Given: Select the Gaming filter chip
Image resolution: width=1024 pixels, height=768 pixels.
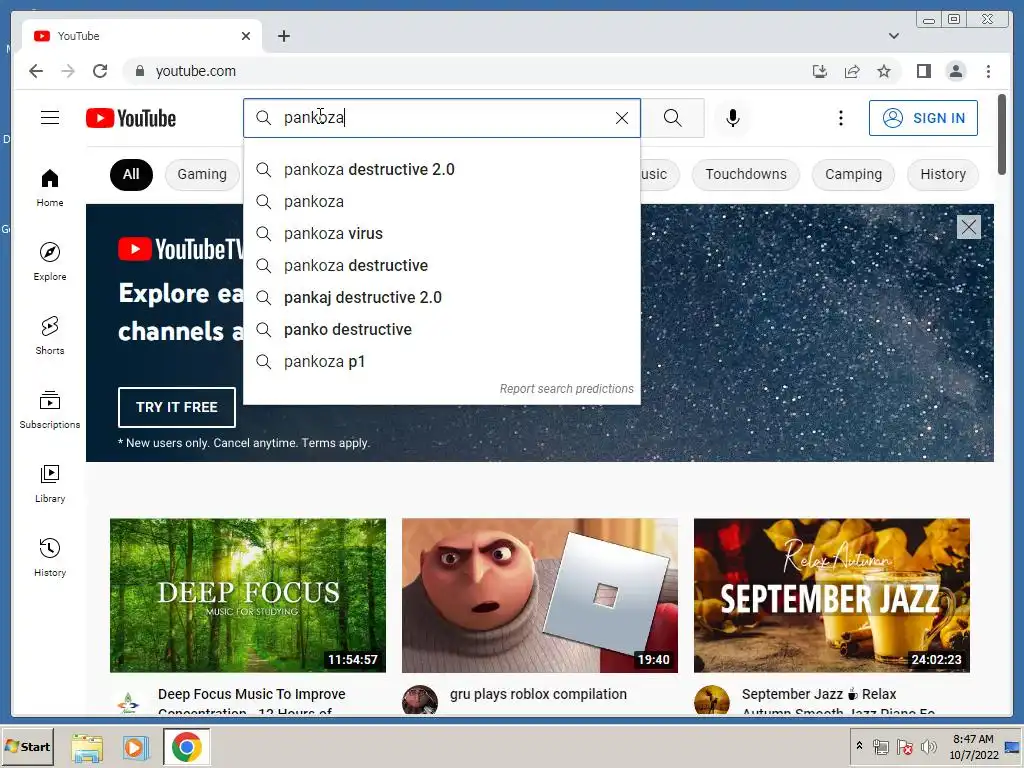Looking at the screenshot, I should click(202, 174).
